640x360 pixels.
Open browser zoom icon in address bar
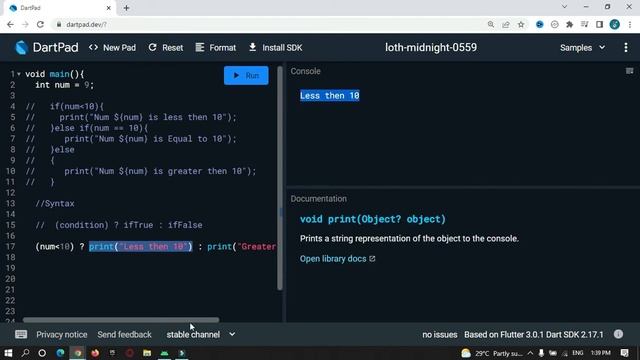(491, 24)
